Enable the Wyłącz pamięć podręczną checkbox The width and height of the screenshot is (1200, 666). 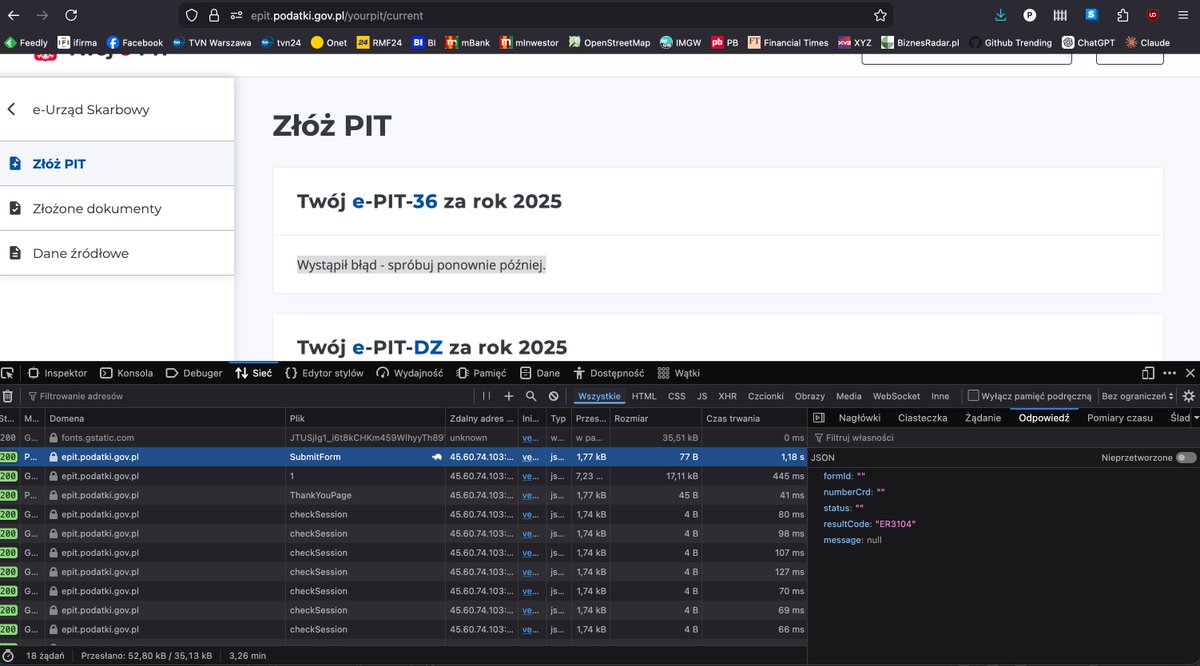tap(973, 396)
